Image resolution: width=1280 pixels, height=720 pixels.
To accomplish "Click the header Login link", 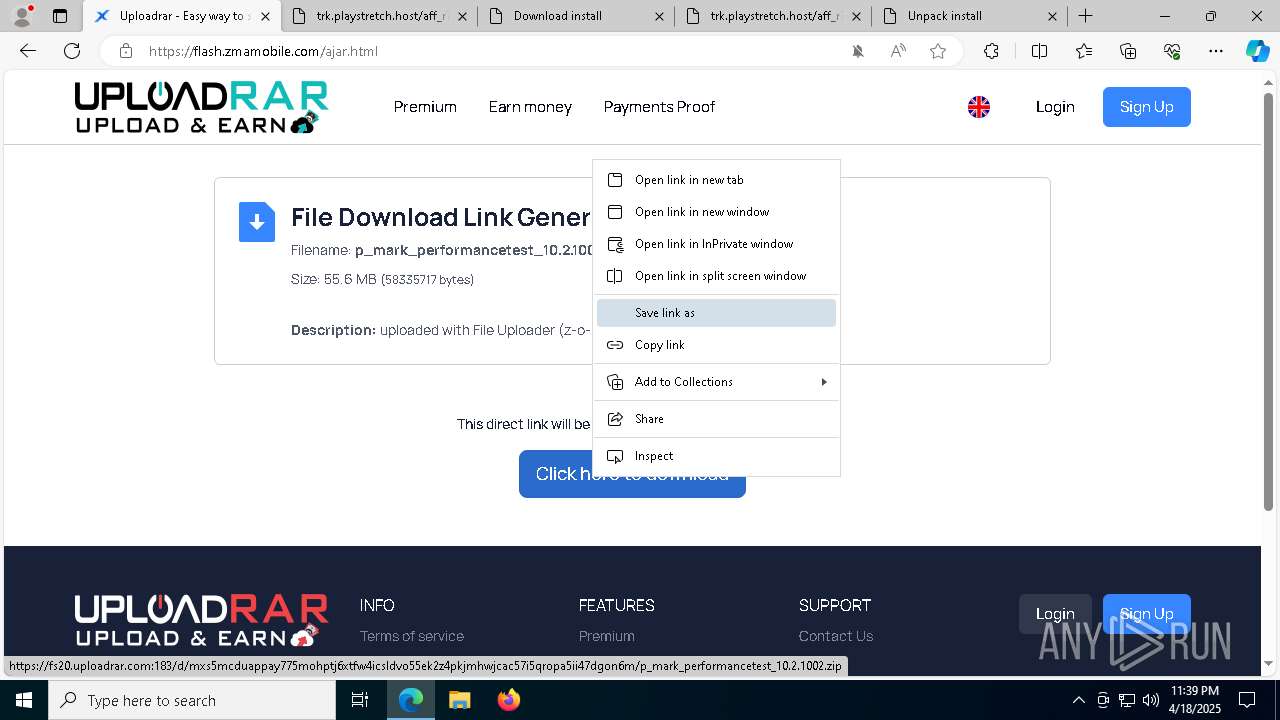I will (x=1055, y=107).
